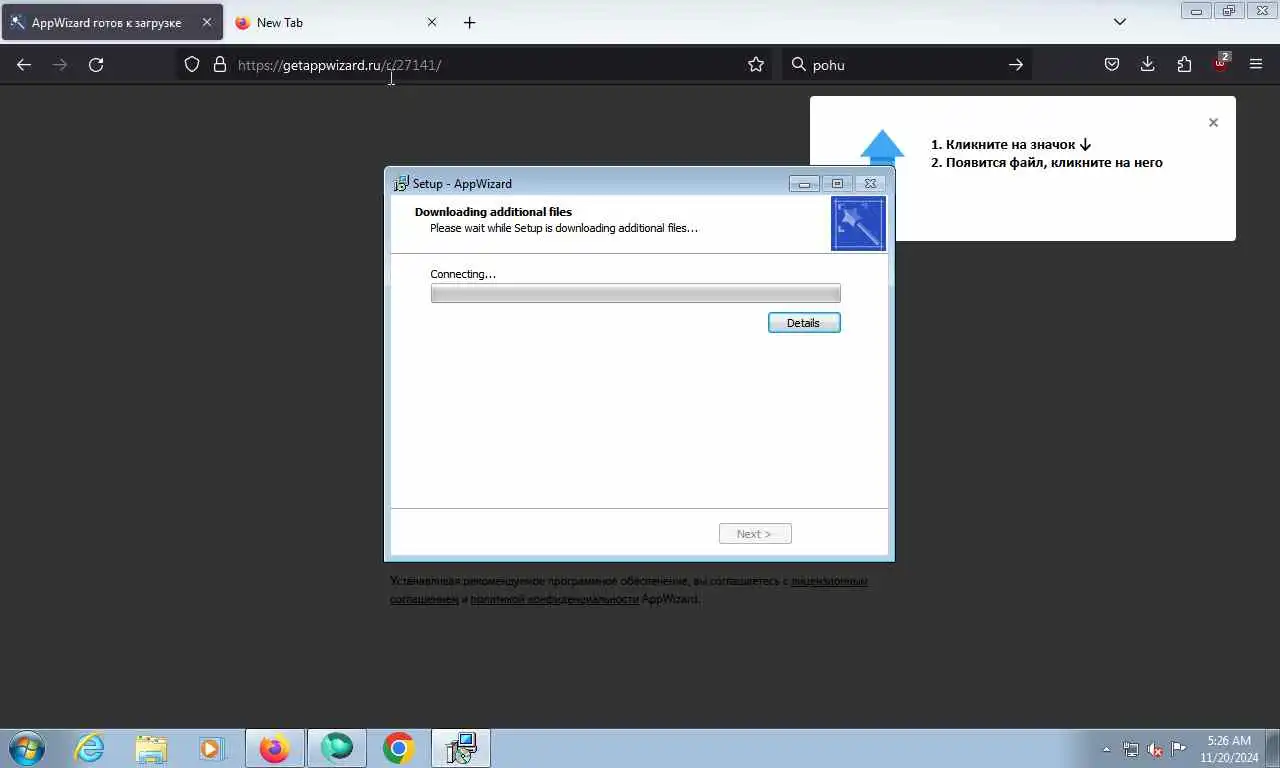Open the Extensions puzzle icon
Screen dimensions: 1280x768
coord(1184,64)
